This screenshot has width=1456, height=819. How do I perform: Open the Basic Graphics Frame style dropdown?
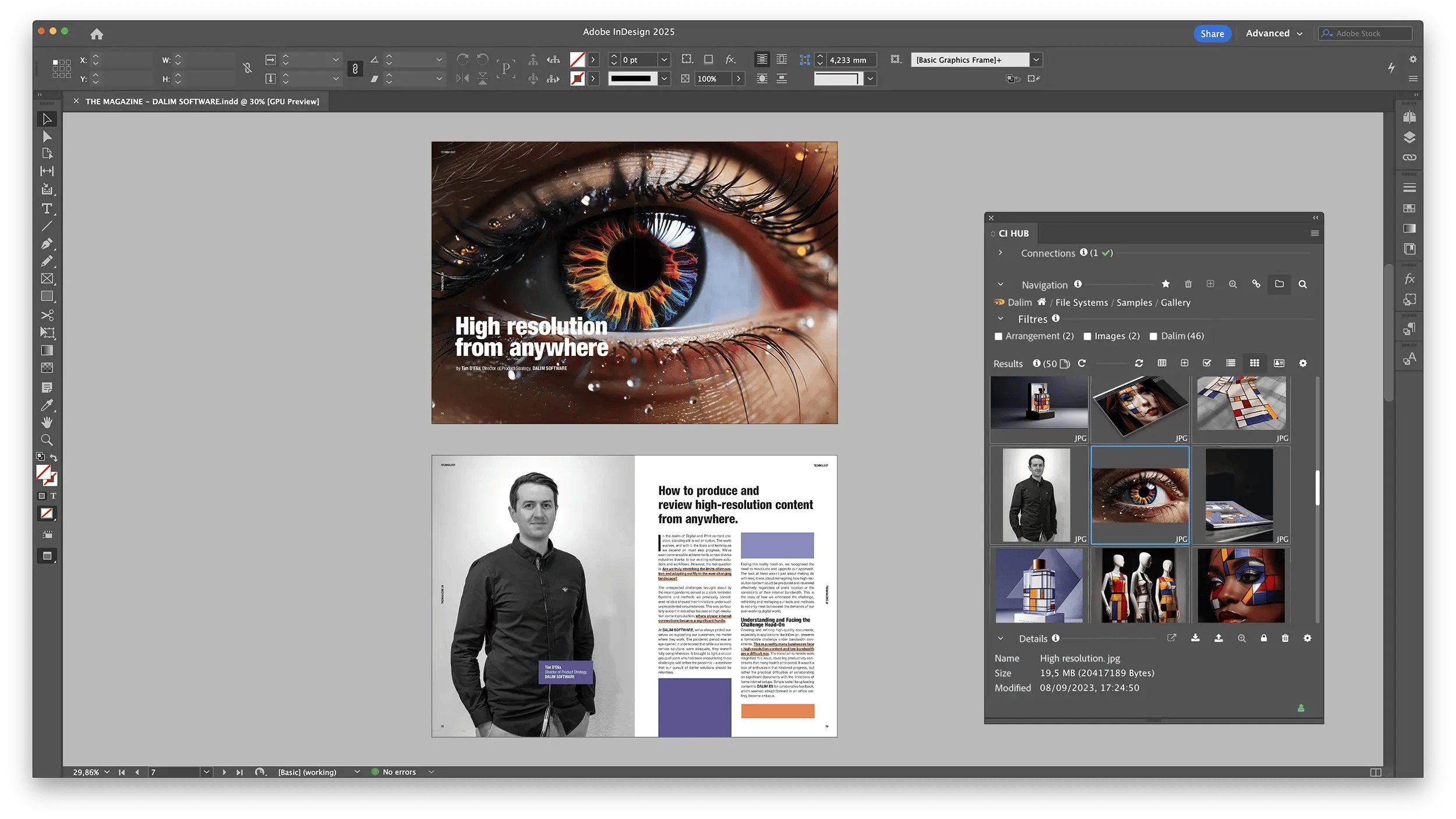1036,60
